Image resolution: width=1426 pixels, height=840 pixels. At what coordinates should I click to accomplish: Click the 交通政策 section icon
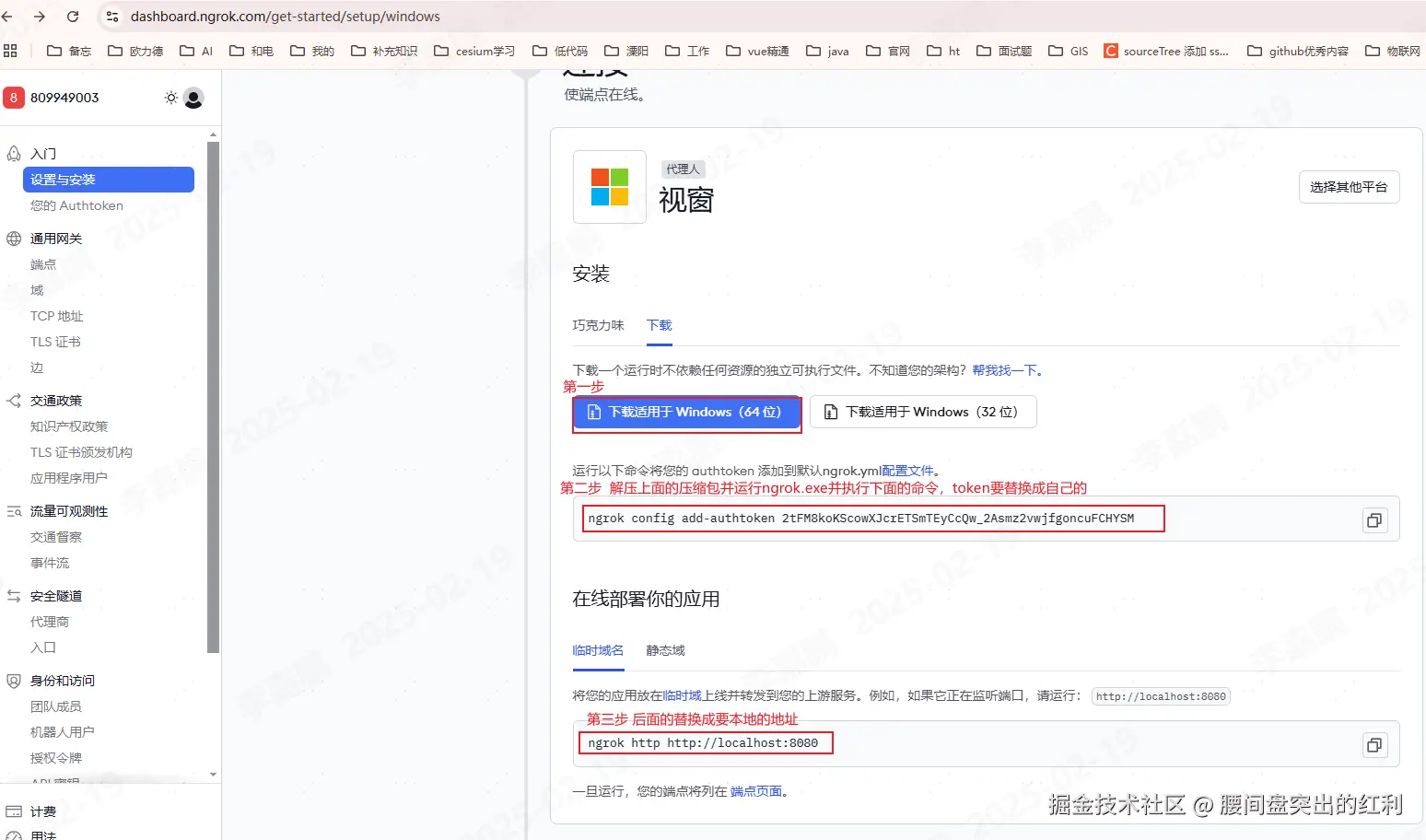point(14,401)
